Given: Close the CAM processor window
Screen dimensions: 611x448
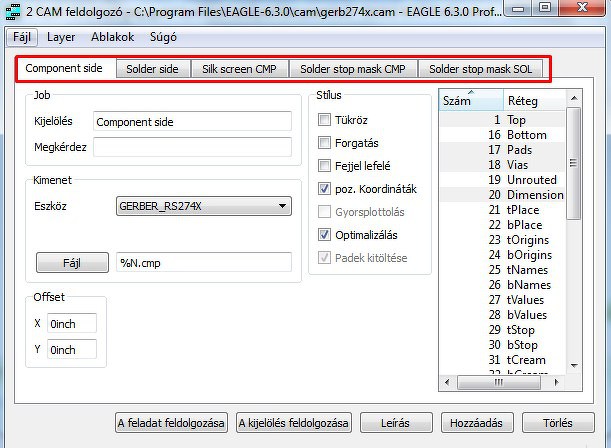Looking at the screenshot, I should pyautogui.click(x=582, y=8).
